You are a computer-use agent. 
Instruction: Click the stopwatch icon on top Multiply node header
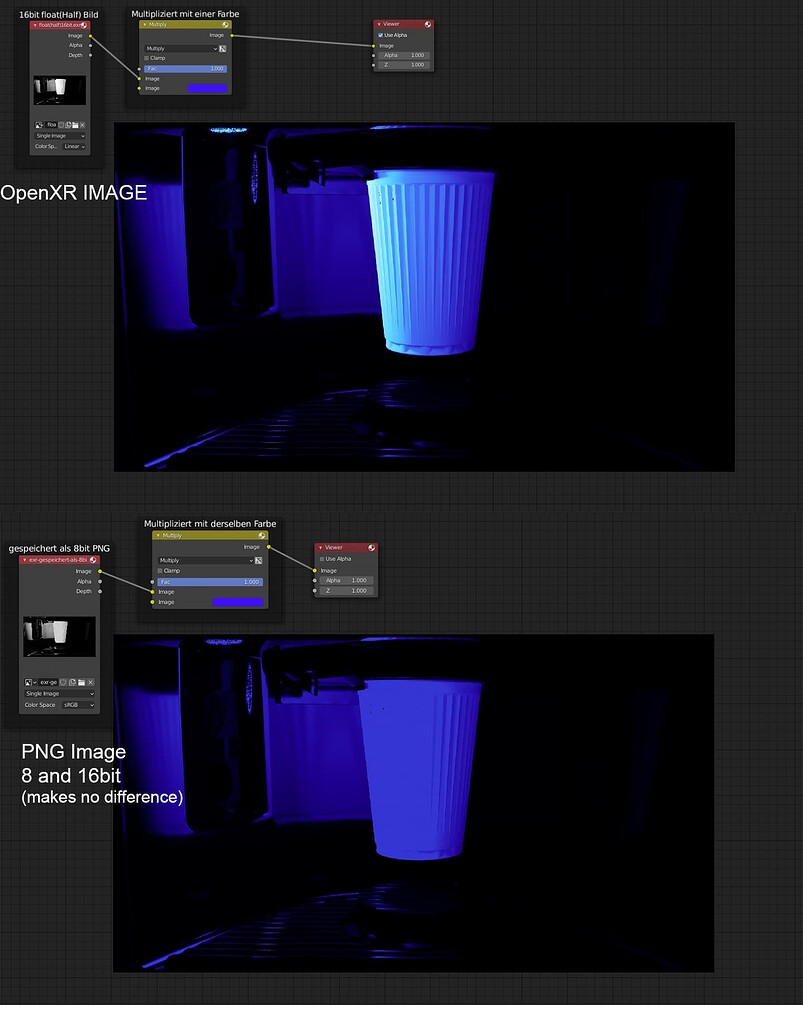click(x=226, y=25)
